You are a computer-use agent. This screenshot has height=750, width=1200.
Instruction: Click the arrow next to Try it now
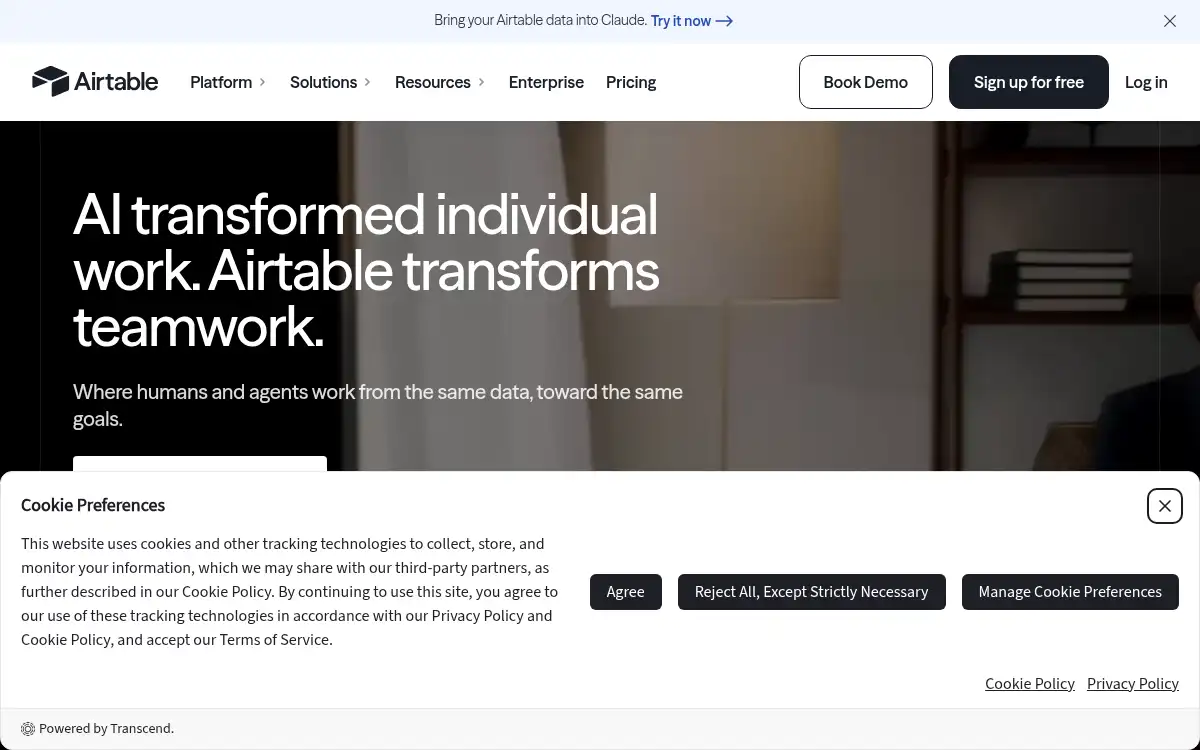coord(725,21)
